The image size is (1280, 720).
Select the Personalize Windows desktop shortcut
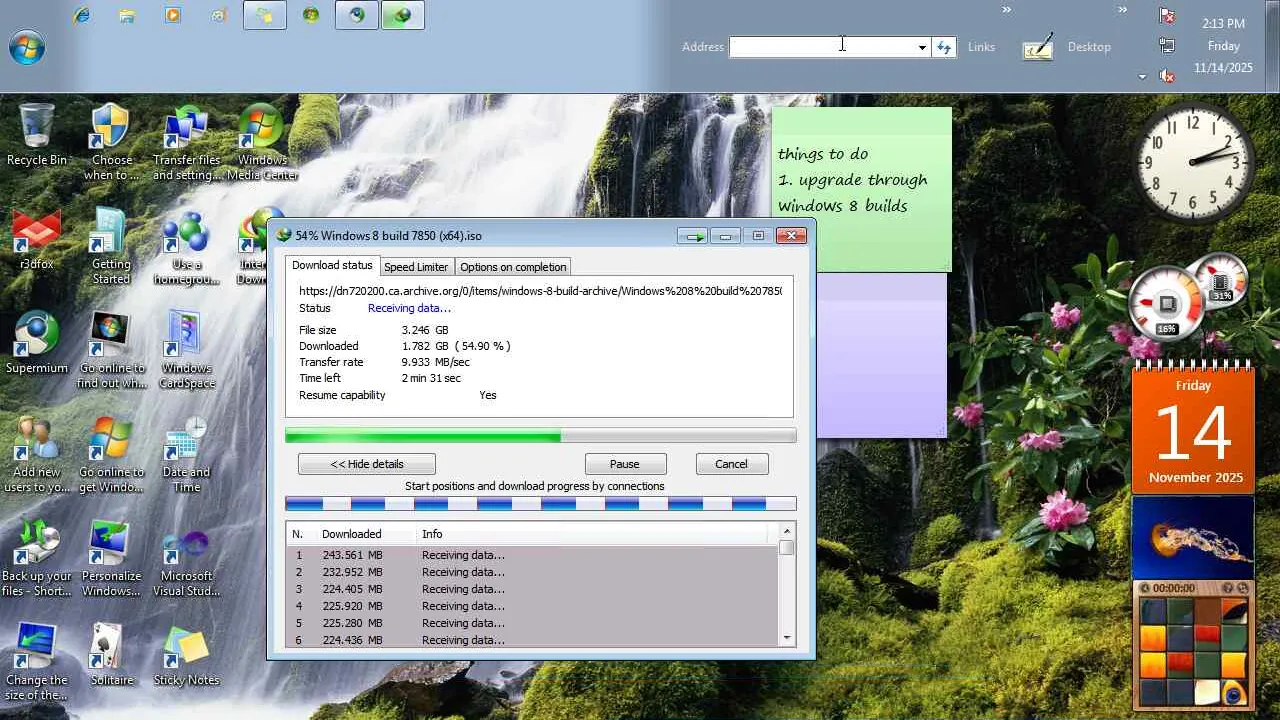coord(112,558)
